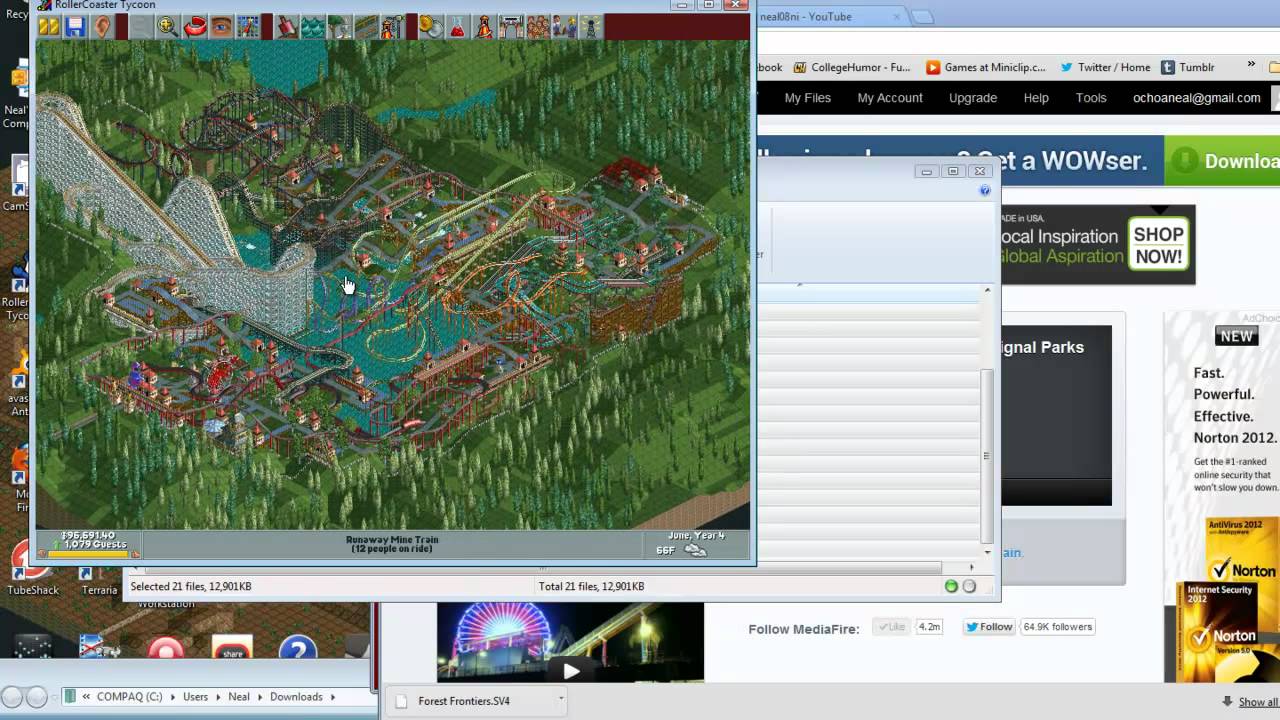This screenshot has width=1280, height=720.
Task: Expand the double-chevron at breadcrumb start
Action: [87, 696]
